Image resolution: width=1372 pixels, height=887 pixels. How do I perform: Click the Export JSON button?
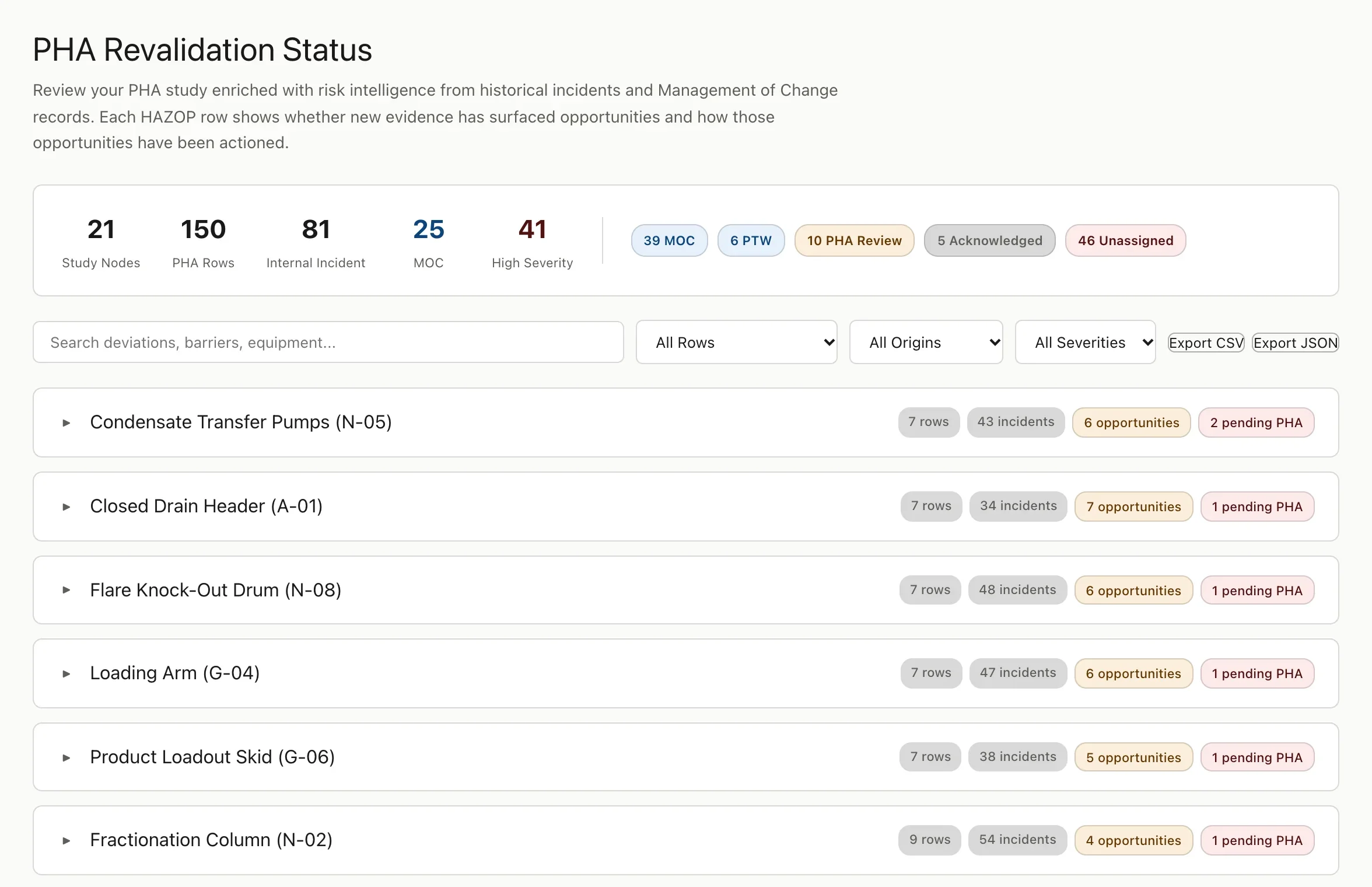[1295, 343]
